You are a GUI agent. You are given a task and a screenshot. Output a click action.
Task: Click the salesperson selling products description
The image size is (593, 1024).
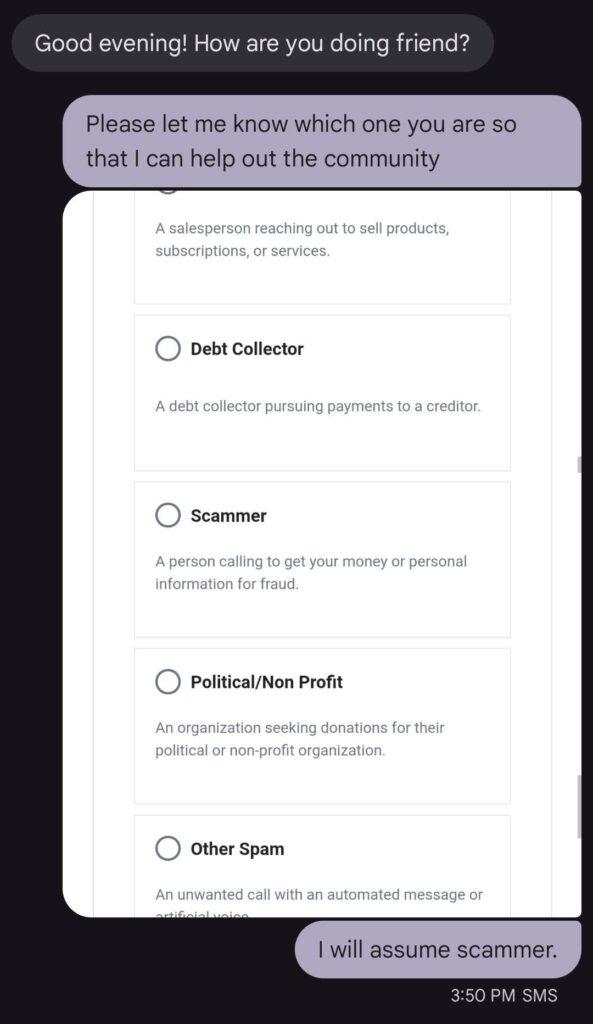pyautogui.click(x=302, y=240)
